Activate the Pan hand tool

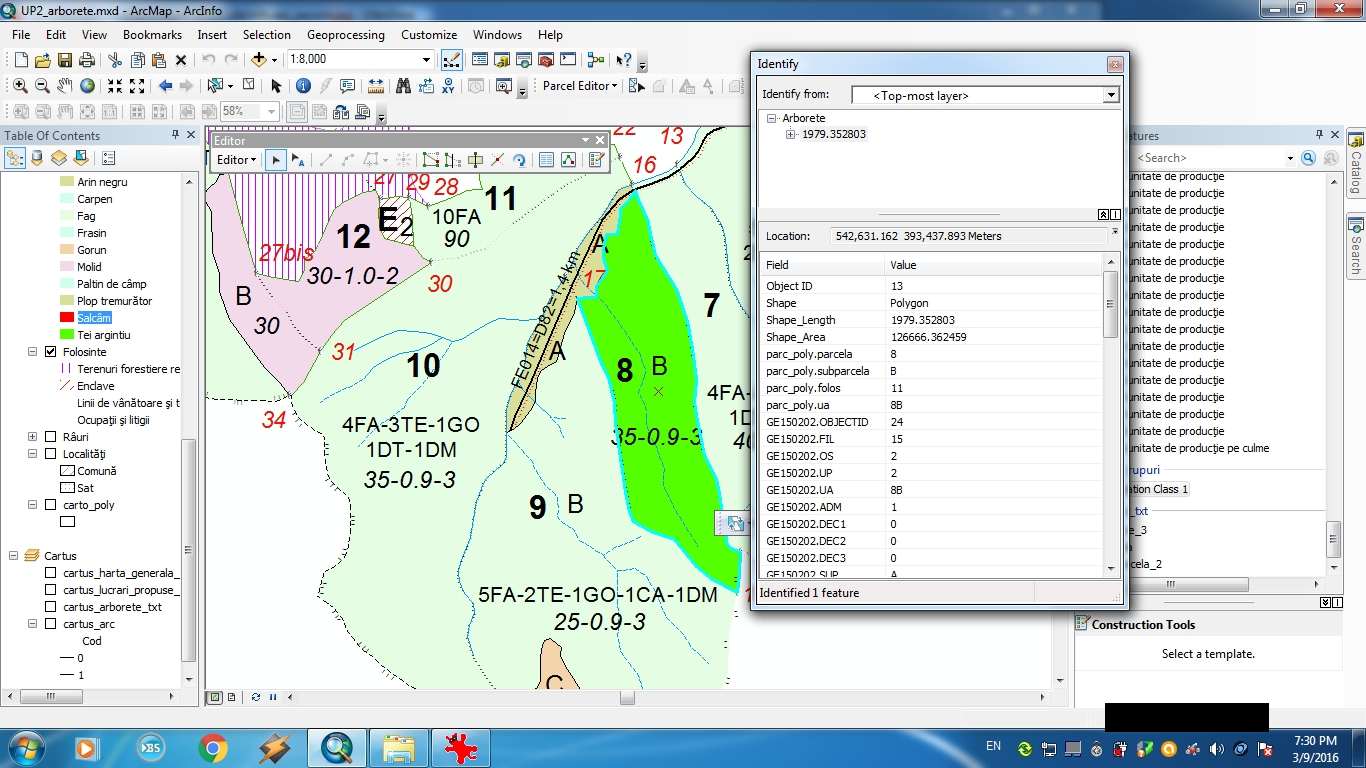[x=64, y=86]
